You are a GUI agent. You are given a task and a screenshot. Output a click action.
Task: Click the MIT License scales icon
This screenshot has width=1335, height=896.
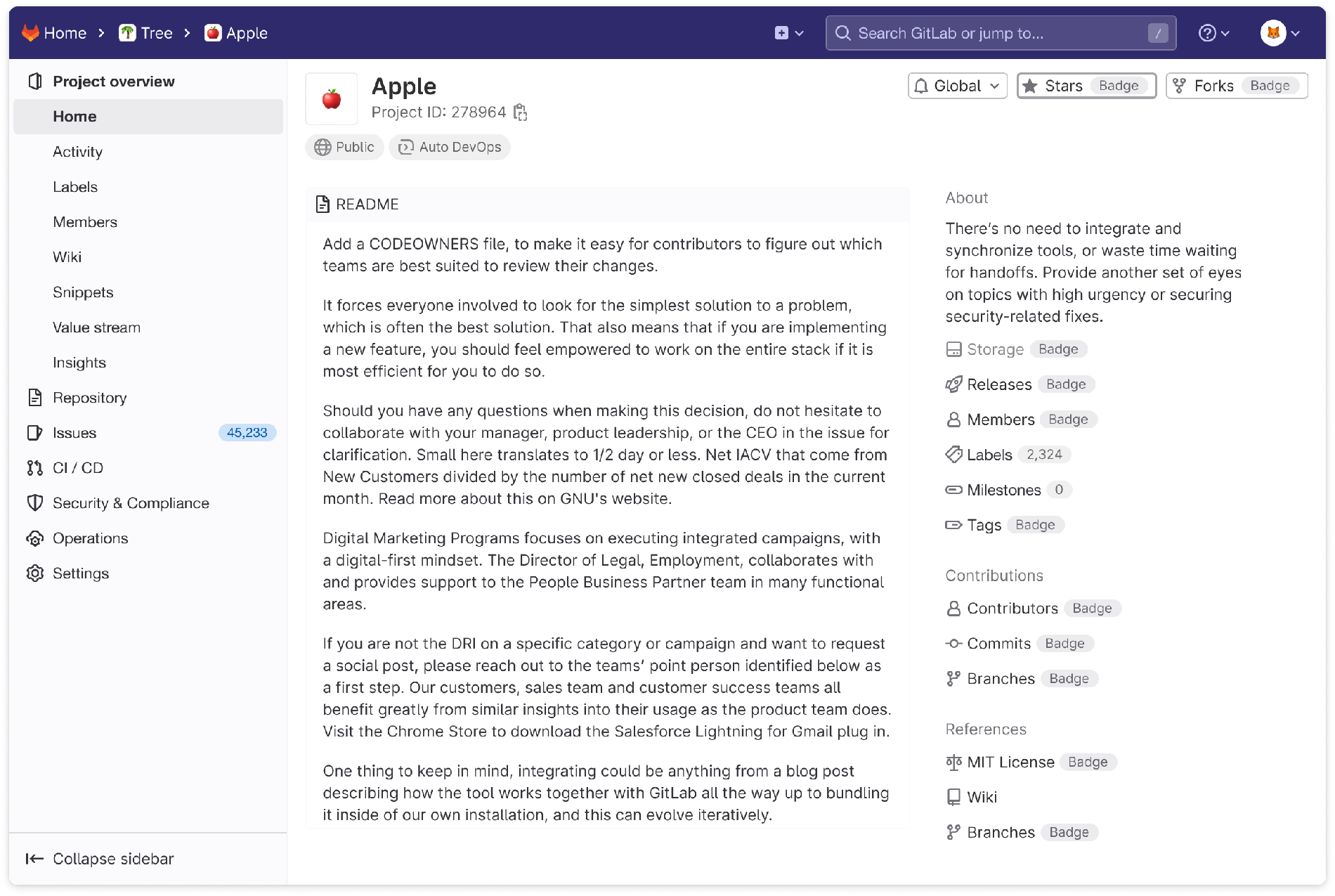tap(953, 762)
